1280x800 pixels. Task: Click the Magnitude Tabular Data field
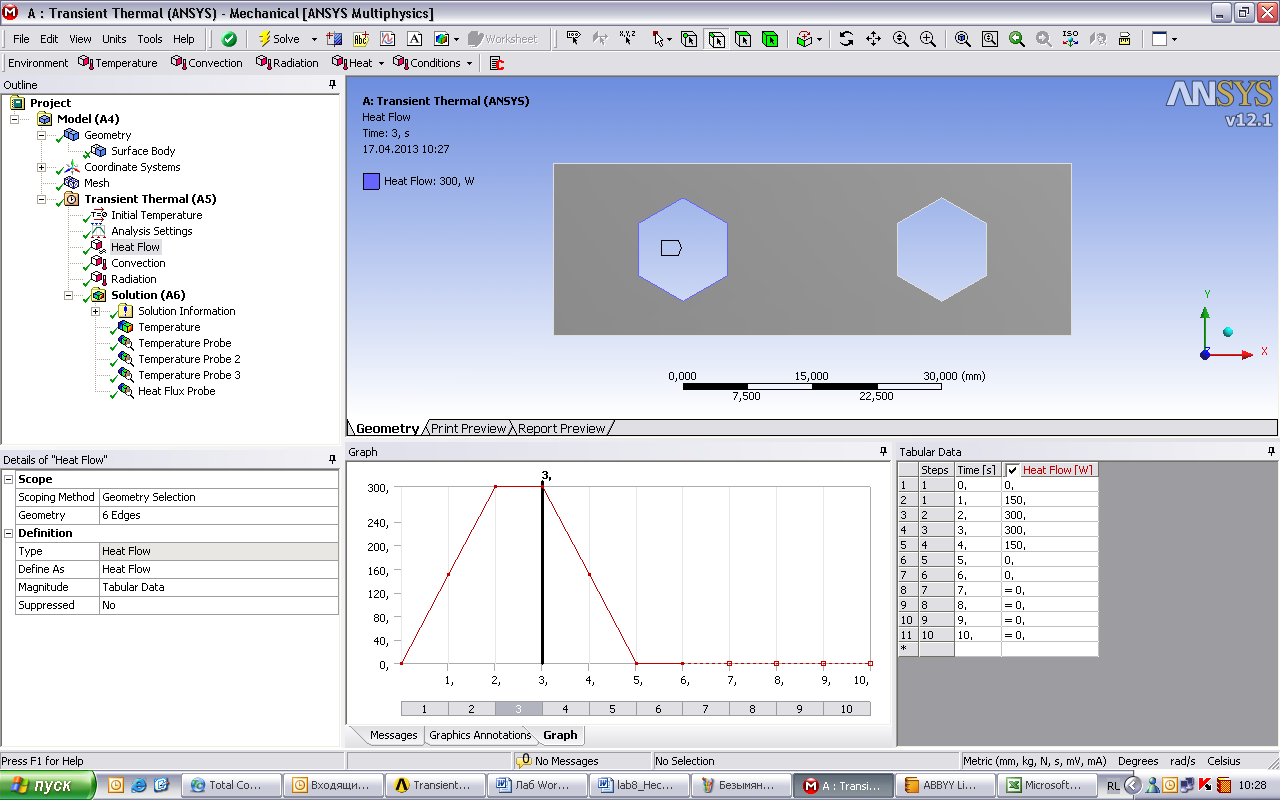(x=218, y=587)
